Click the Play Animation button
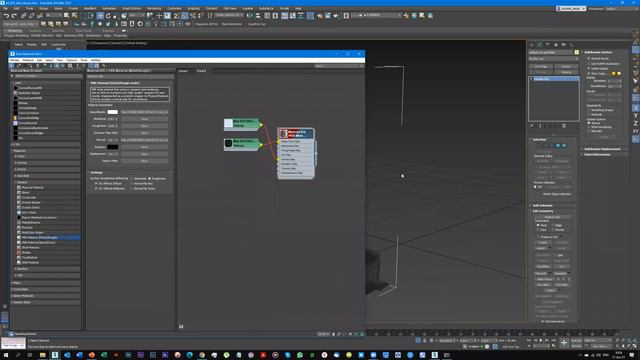 (x=541, y=340)
